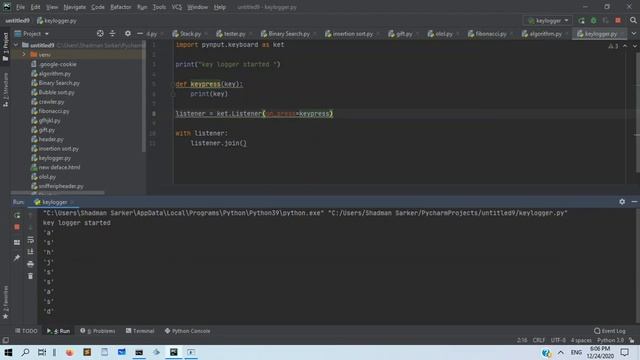Image resolution: width=640 pixels, height=360 pixels.
Task: Change UTF-8 file encoding
Action: [558, 340]
